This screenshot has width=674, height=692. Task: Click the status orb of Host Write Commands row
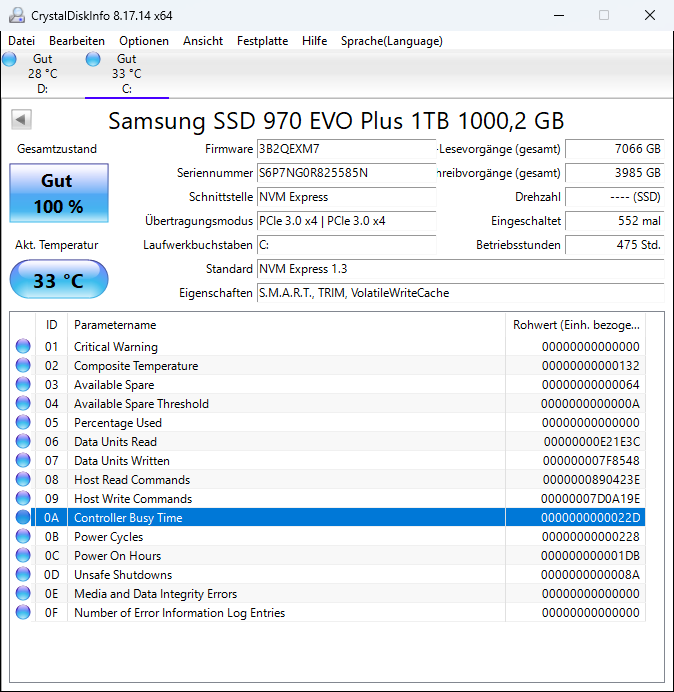(23, 498)
